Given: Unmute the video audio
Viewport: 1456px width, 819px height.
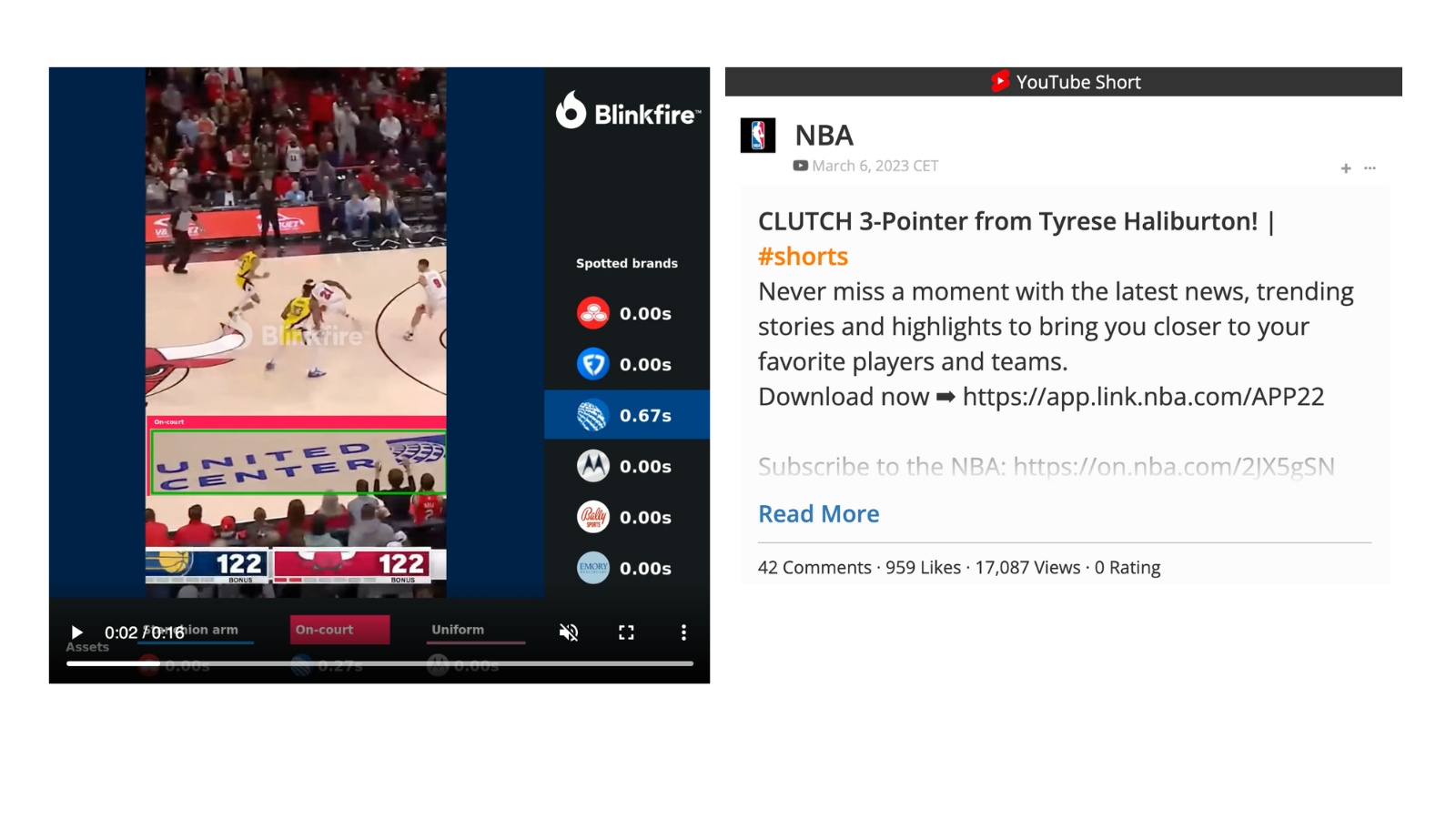Looking at the screenshot, I should click(569, 632).
